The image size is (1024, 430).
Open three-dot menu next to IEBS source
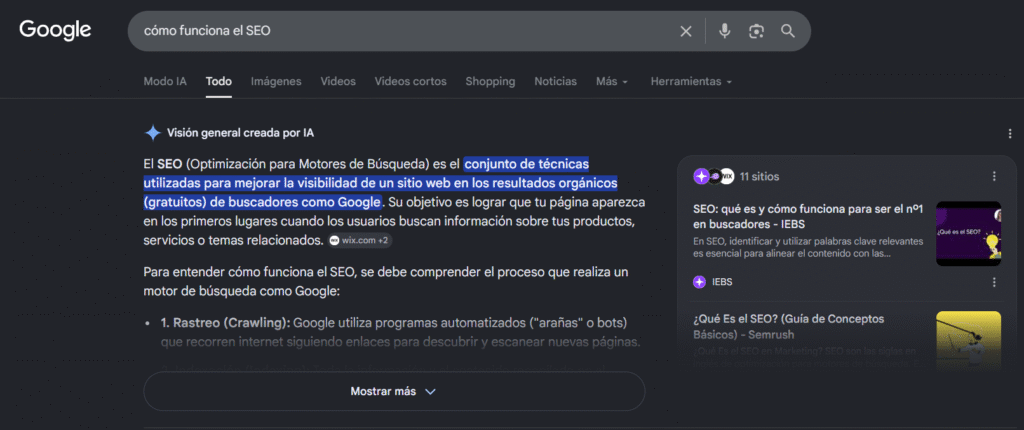tap(994, 282)
